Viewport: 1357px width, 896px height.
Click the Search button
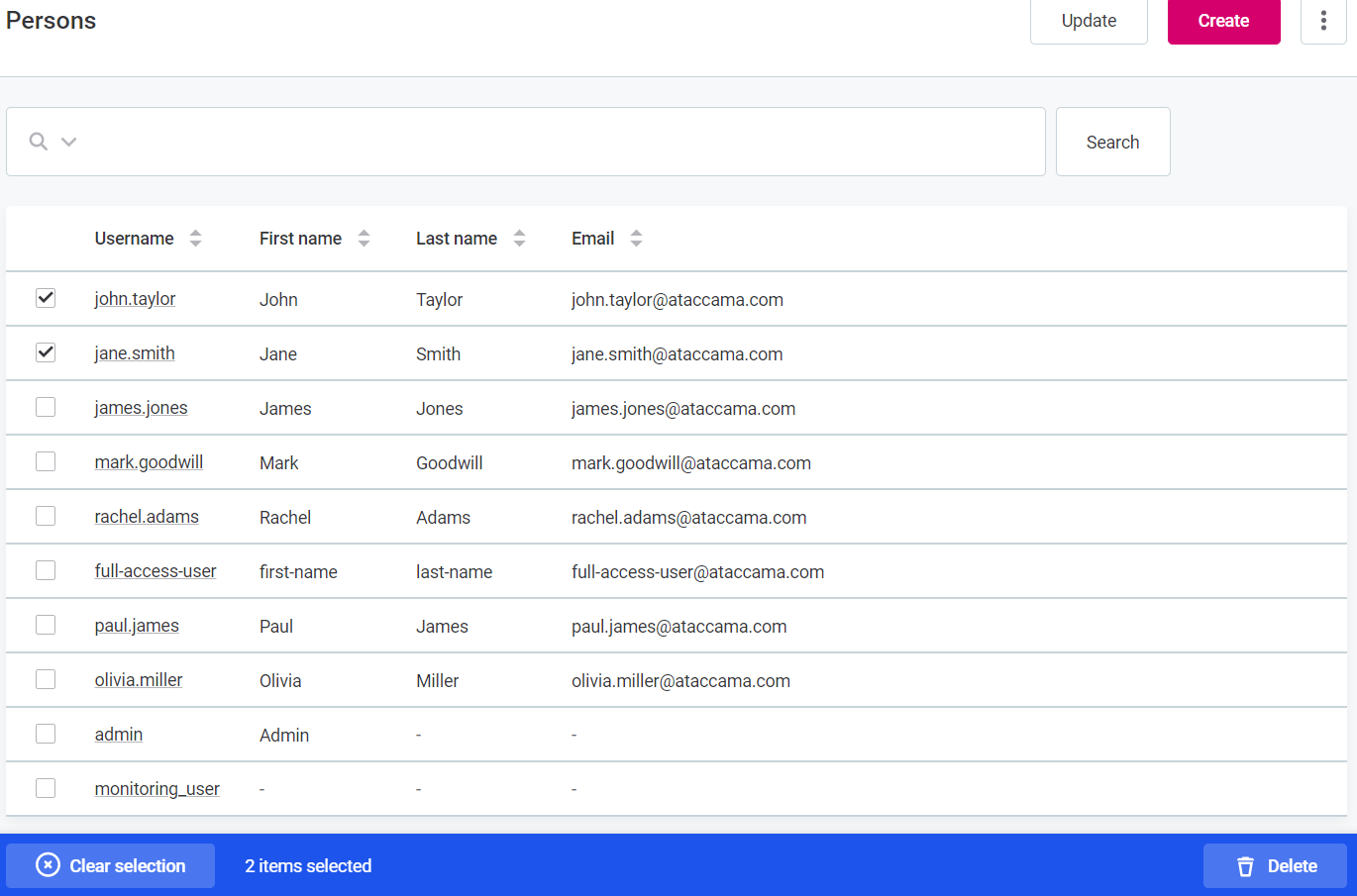(1112, 142)
